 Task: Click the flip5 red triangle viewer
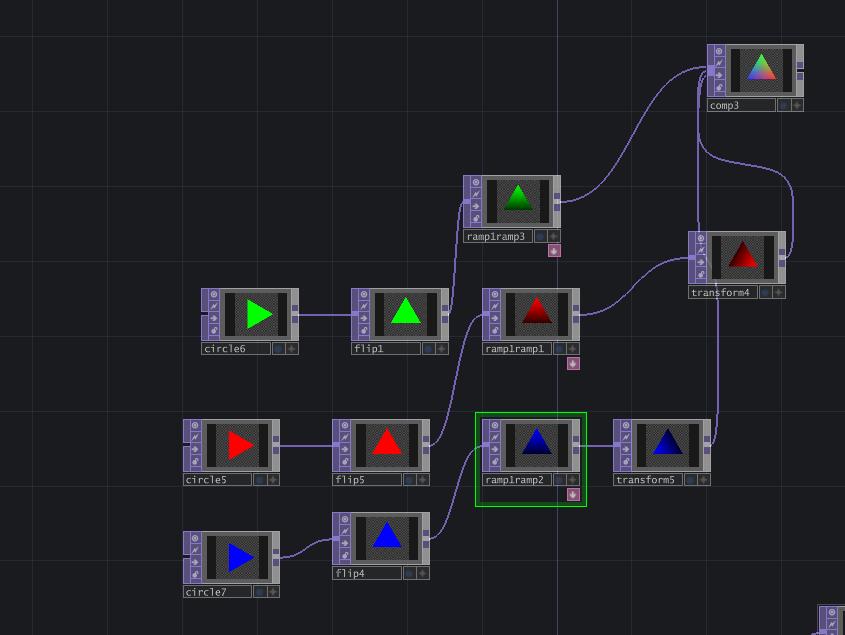coord(387,445)
